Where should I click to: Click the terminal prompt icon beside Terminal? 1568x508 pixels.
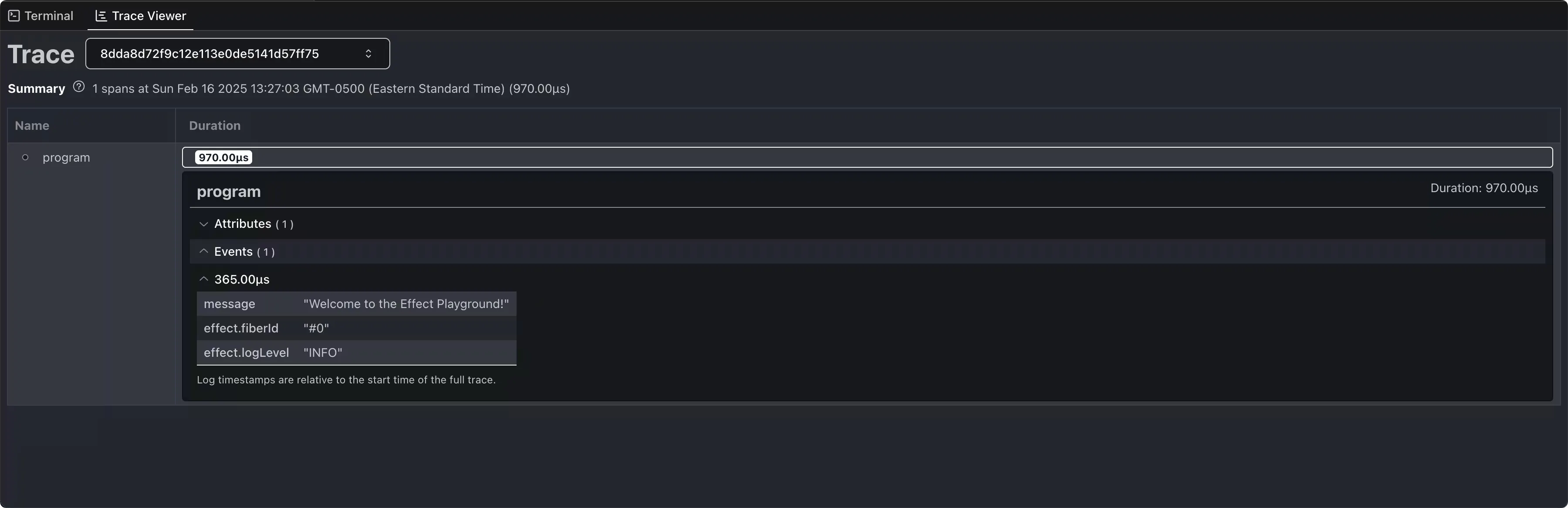tap(14, 15)
